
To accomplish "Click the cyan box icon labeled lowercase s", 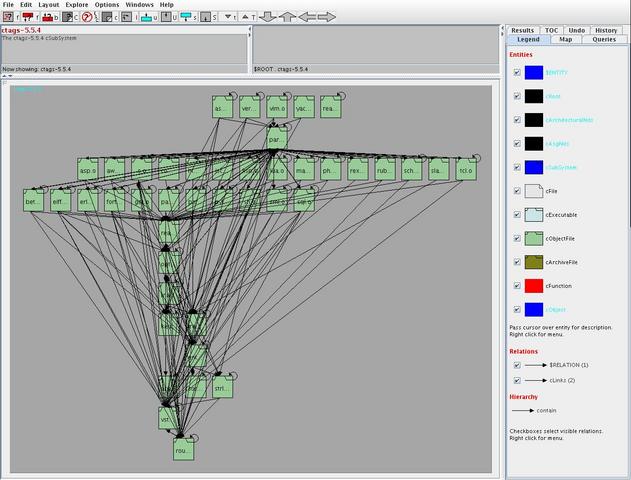I will [186, 17].
